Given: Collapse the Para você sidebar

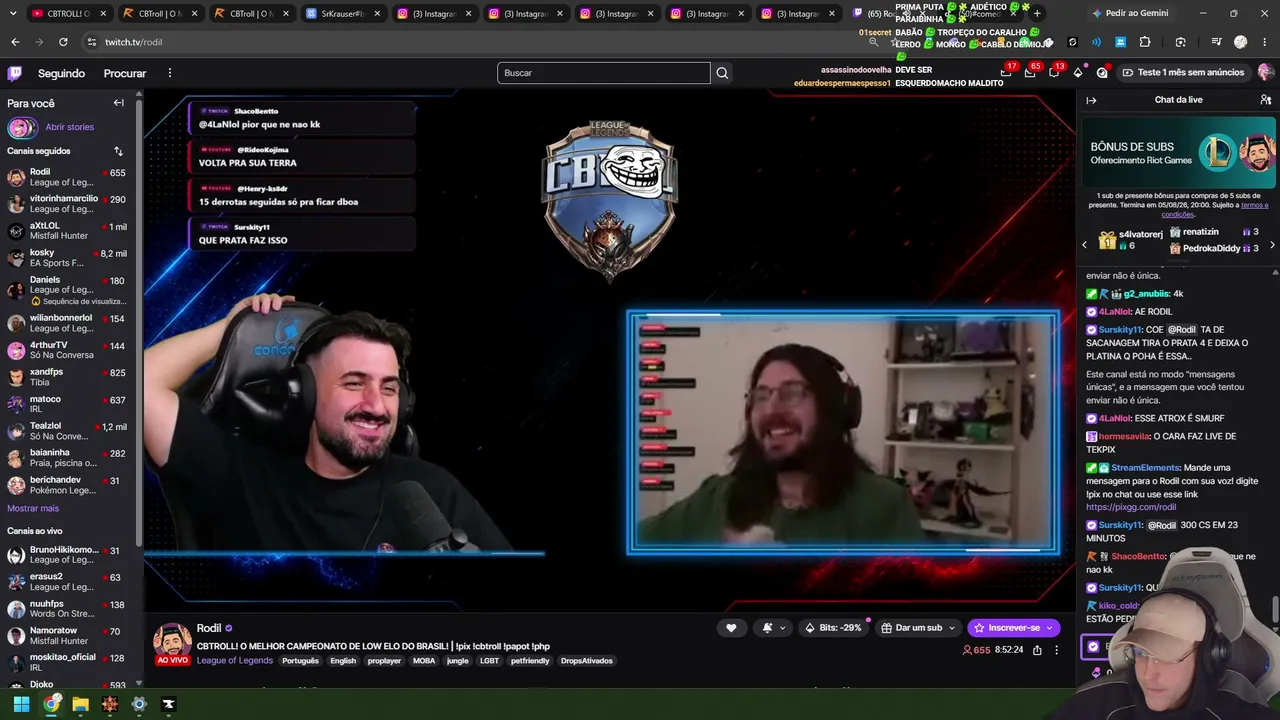Looking at the screenshot, I should (x=119, y=103).
